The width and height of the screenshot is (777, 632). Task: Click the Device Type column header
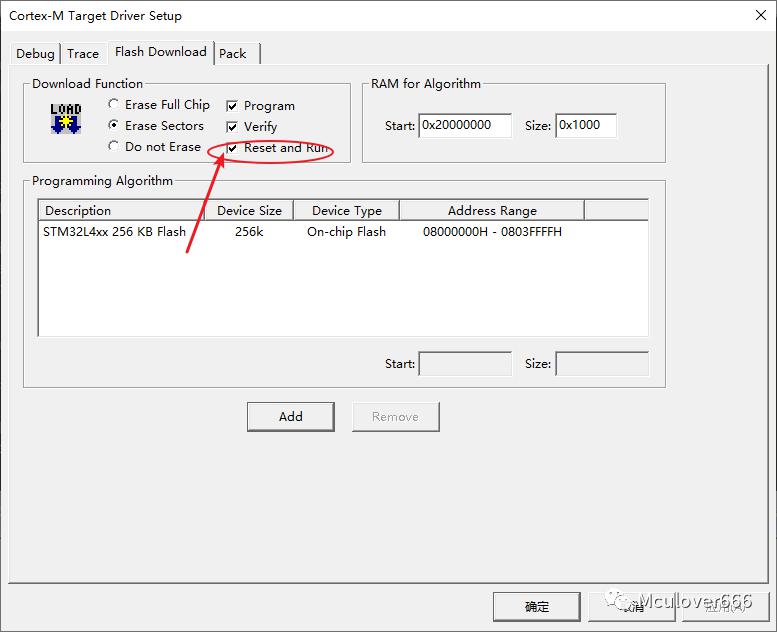(x=347, y=211)
